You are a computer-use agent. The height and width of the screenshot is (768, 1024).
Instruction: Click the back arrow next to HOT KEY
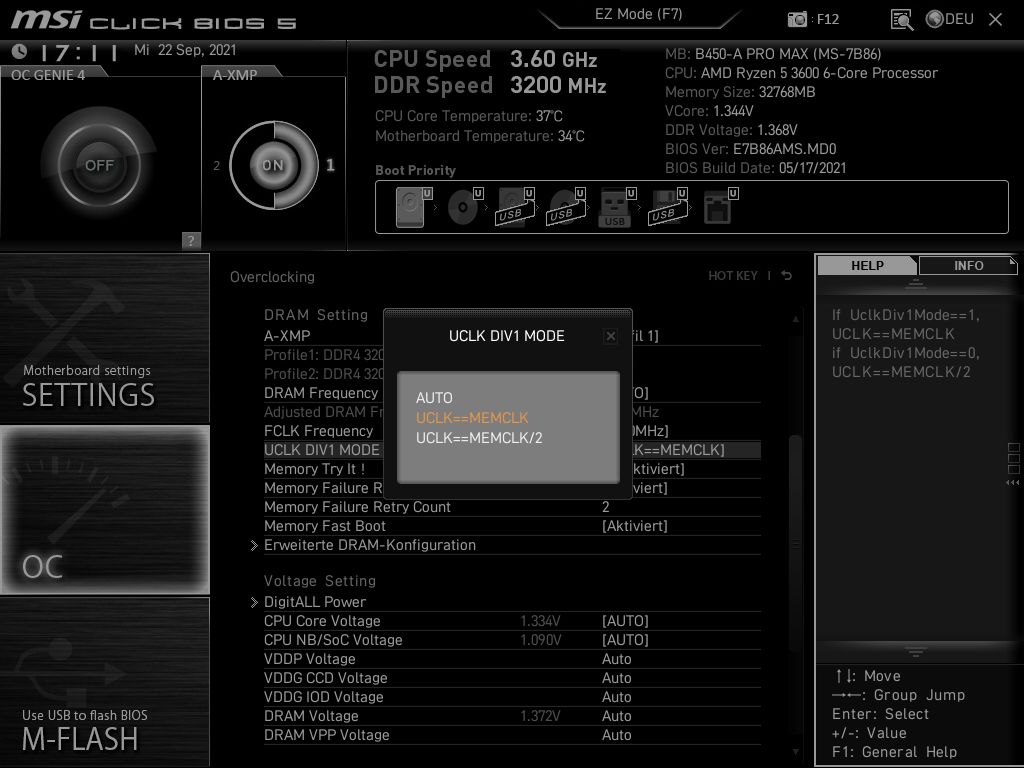[786, 277]
